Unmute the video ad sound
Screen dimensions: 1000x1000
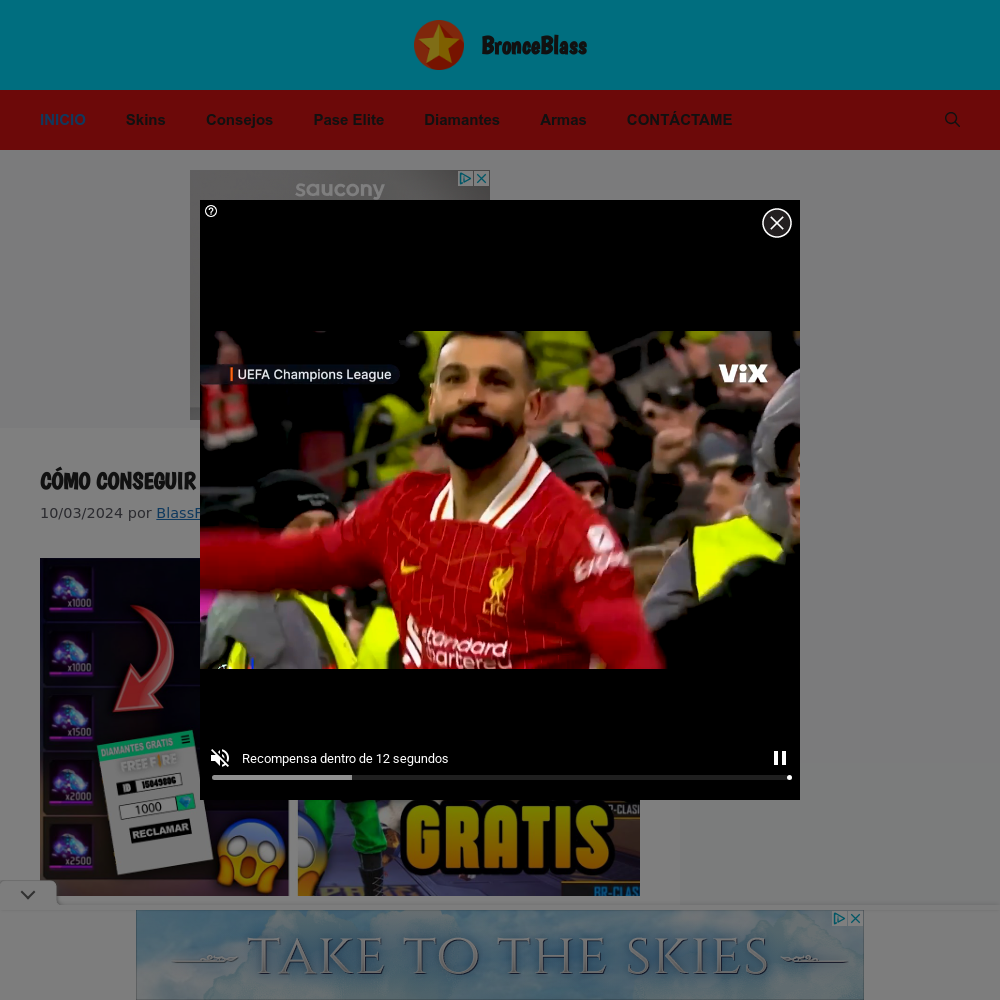point(221,758)
